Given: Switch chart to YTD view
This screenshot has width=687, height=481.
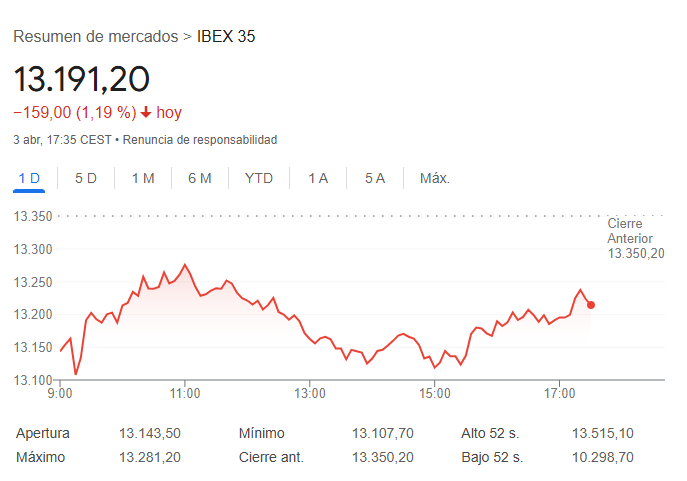Looking at the screenshot, I should click(259, 179).
